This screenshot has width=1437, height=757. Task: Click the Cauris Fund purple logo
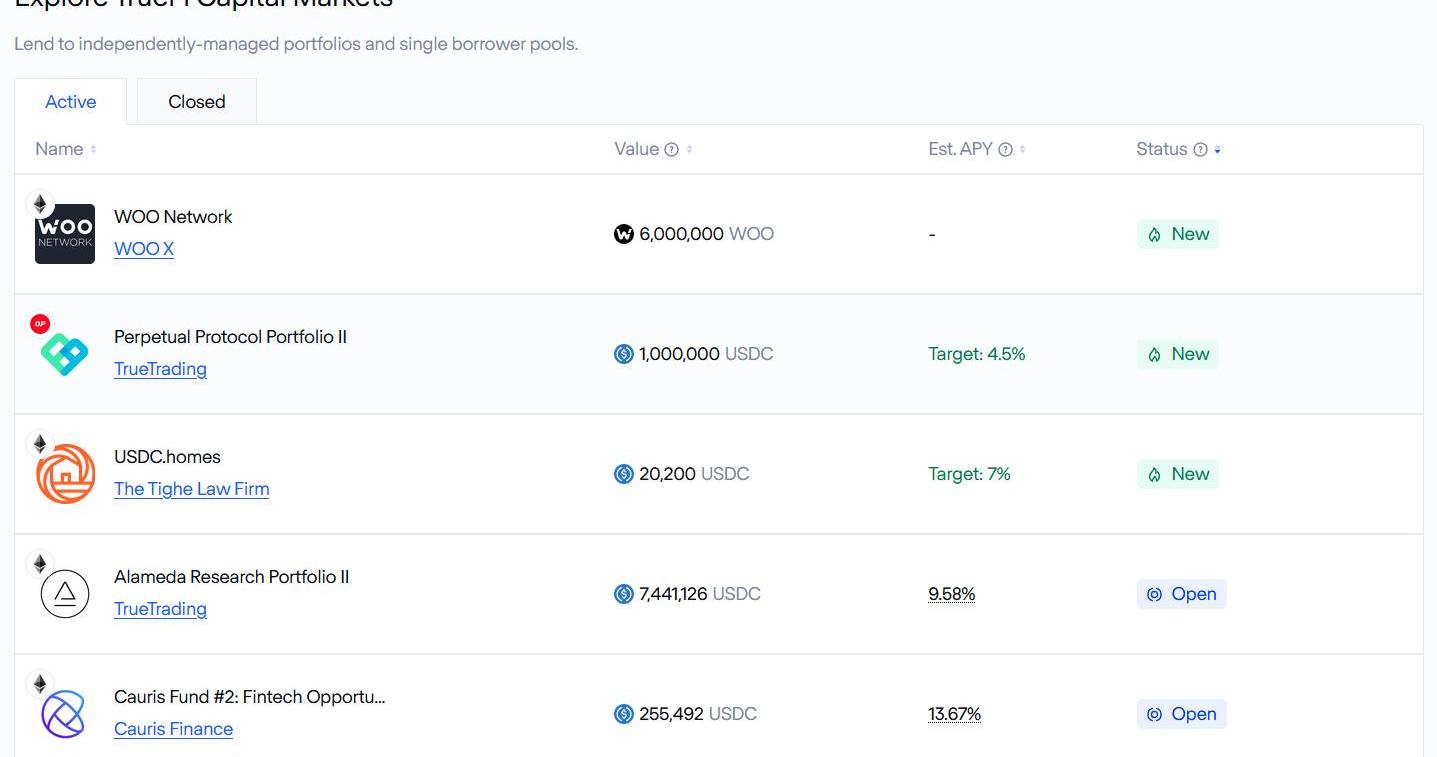[63, 714]
